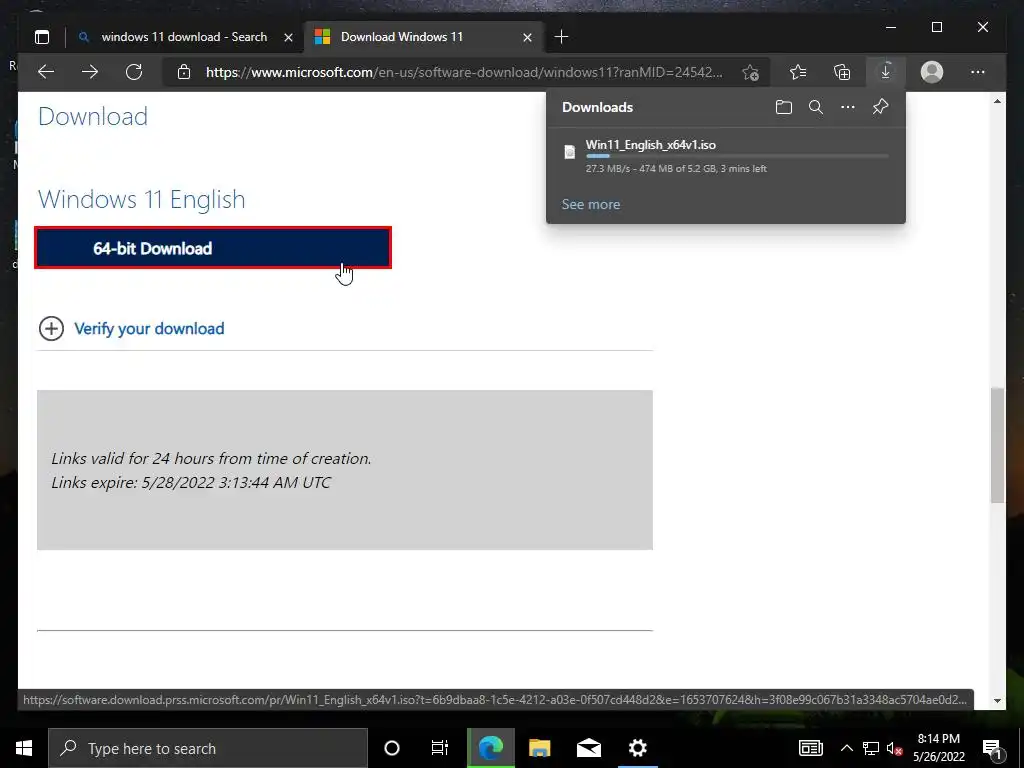Click the Win11_English_x64v1.iso file icon

pos(569,152)
